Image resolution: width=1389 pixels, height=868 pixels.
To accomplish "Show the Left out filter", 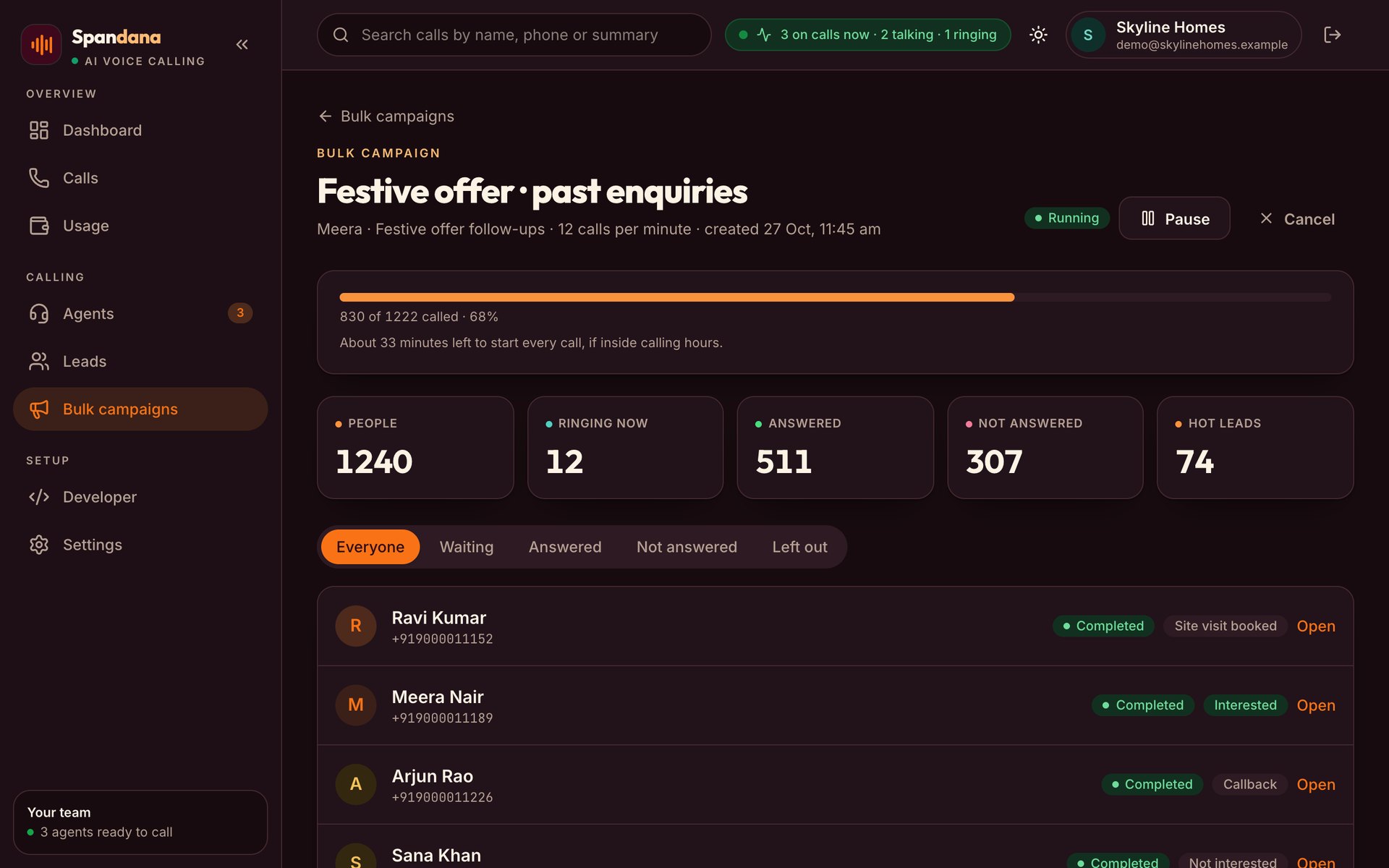I will coord(799,547).
